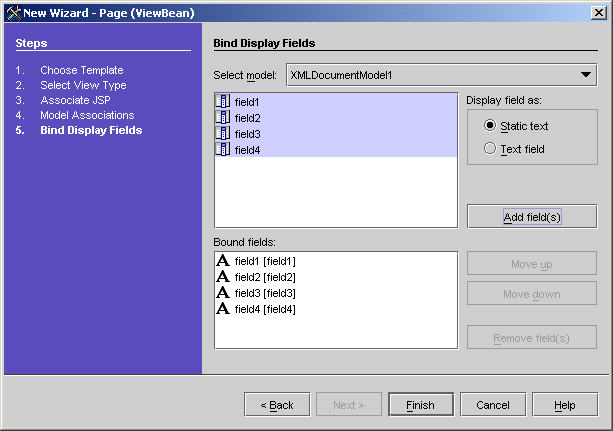Complete the wizard with Finish
The width and height of the screenshot is (613, 431).
point(421,405)
